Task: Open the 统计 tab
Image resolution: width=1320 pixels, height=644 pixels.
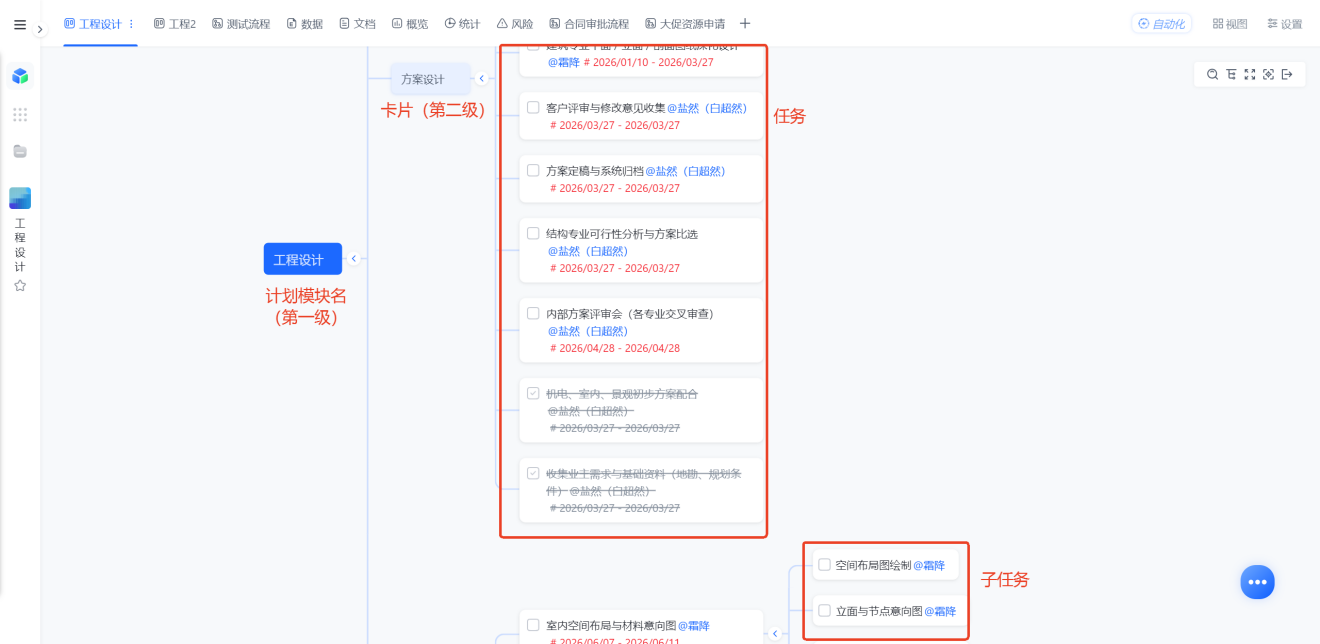Action: pyautogui.click(x=462, y=24)
